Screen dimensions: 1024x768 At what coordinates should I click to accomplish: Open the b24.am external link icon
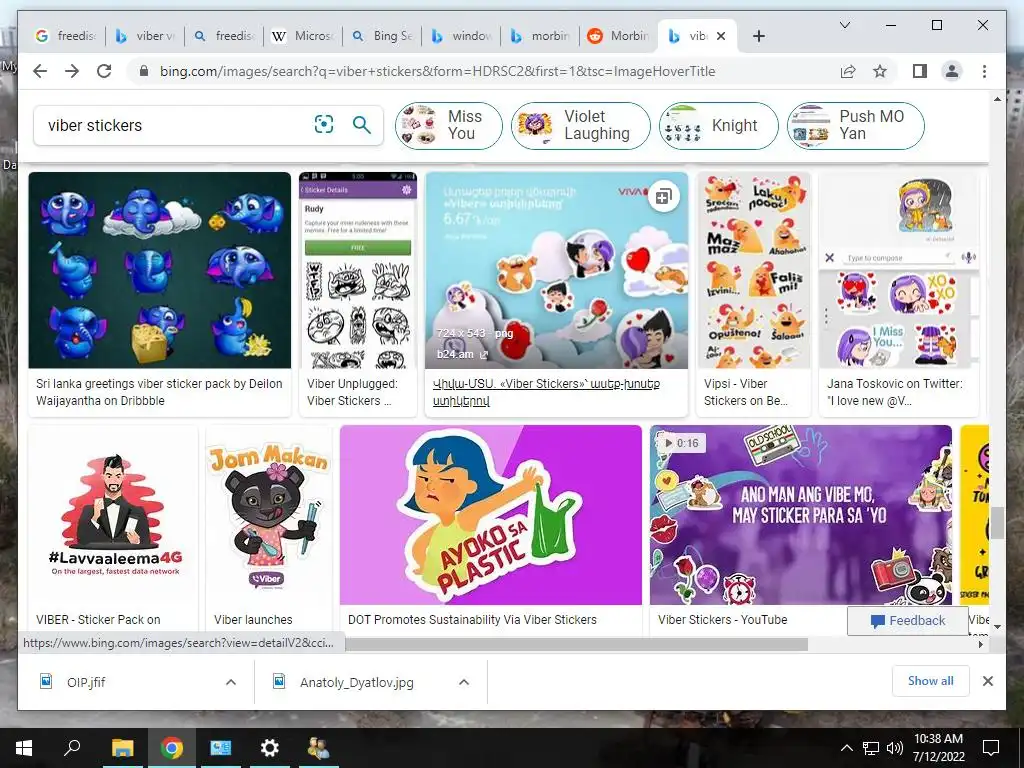point(484,355)
